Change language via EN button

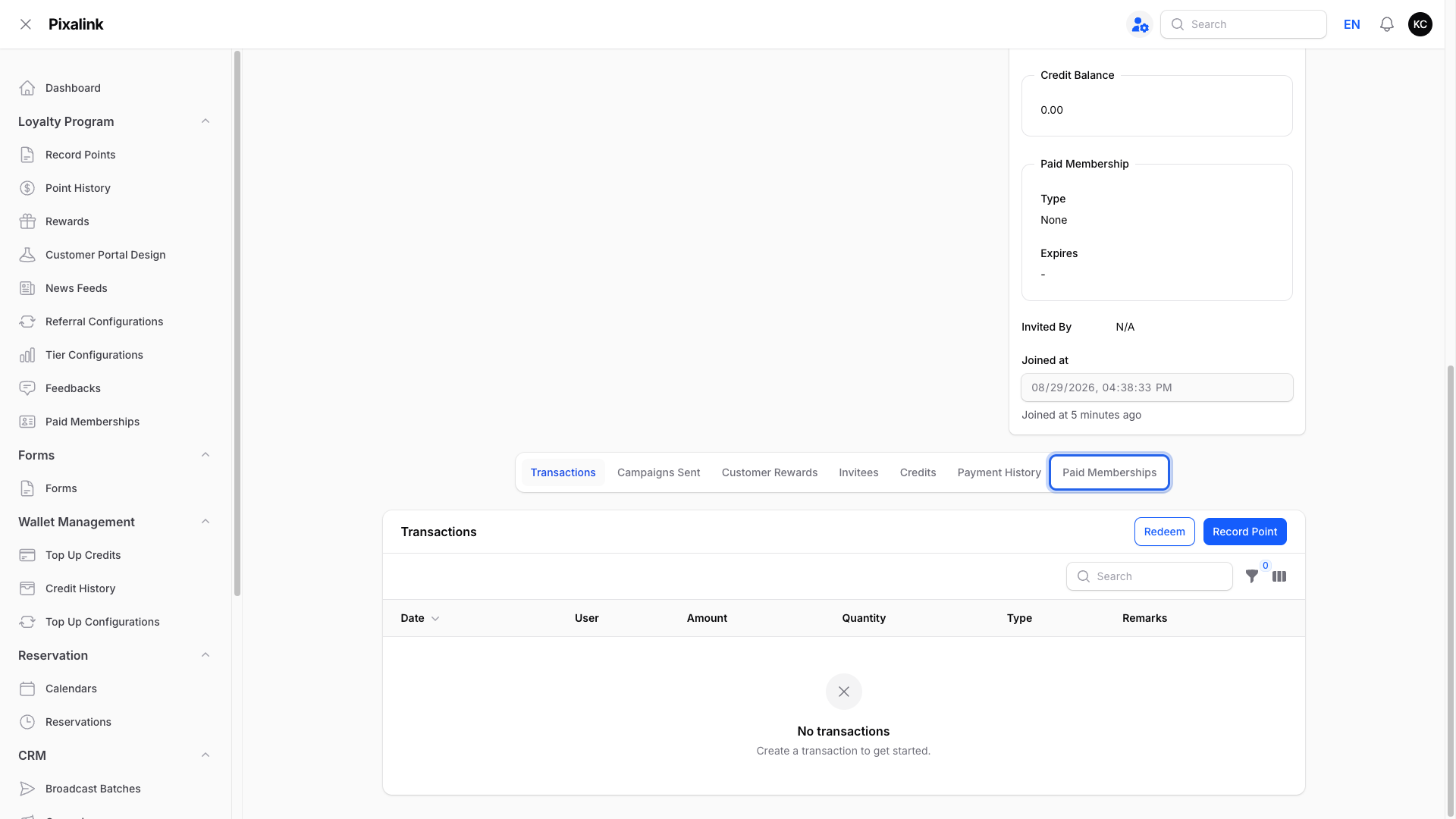click(x=1351, y=24)
